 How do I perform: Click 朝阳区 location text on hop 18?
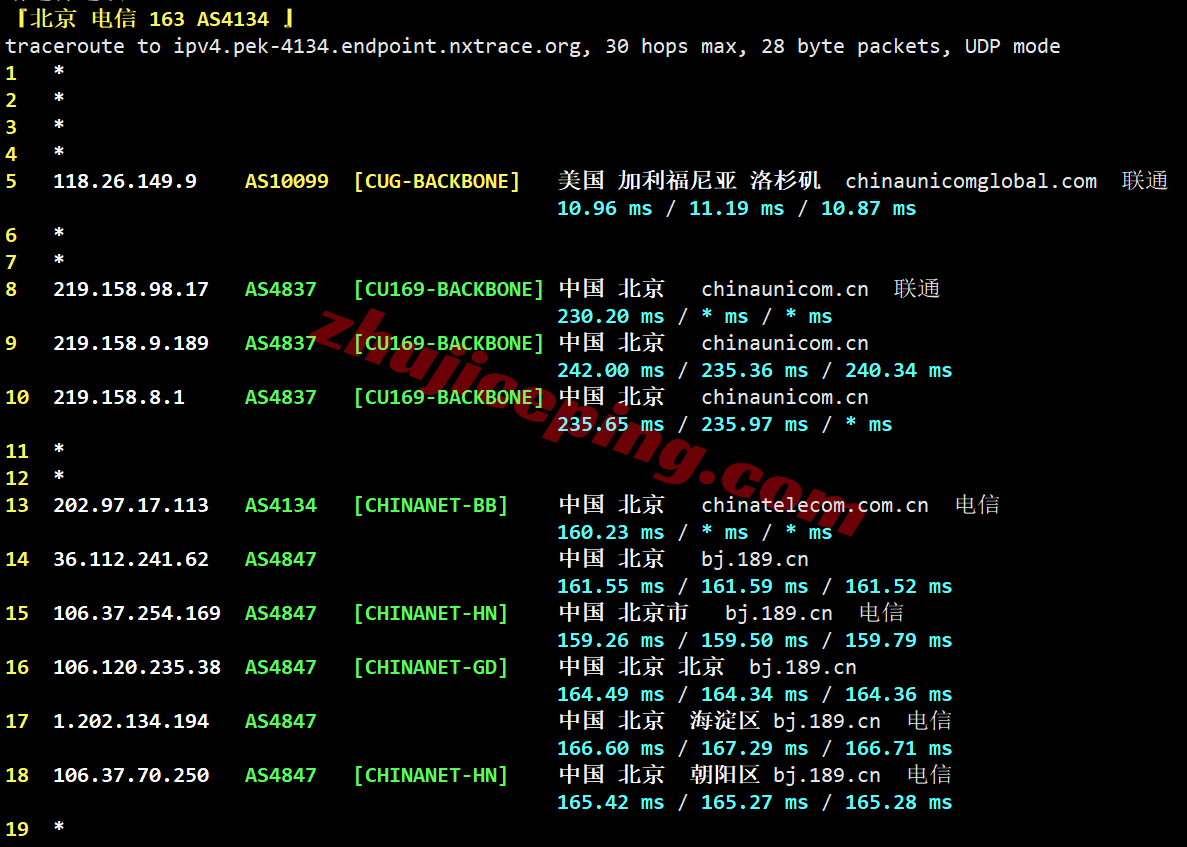pos(724,774)
